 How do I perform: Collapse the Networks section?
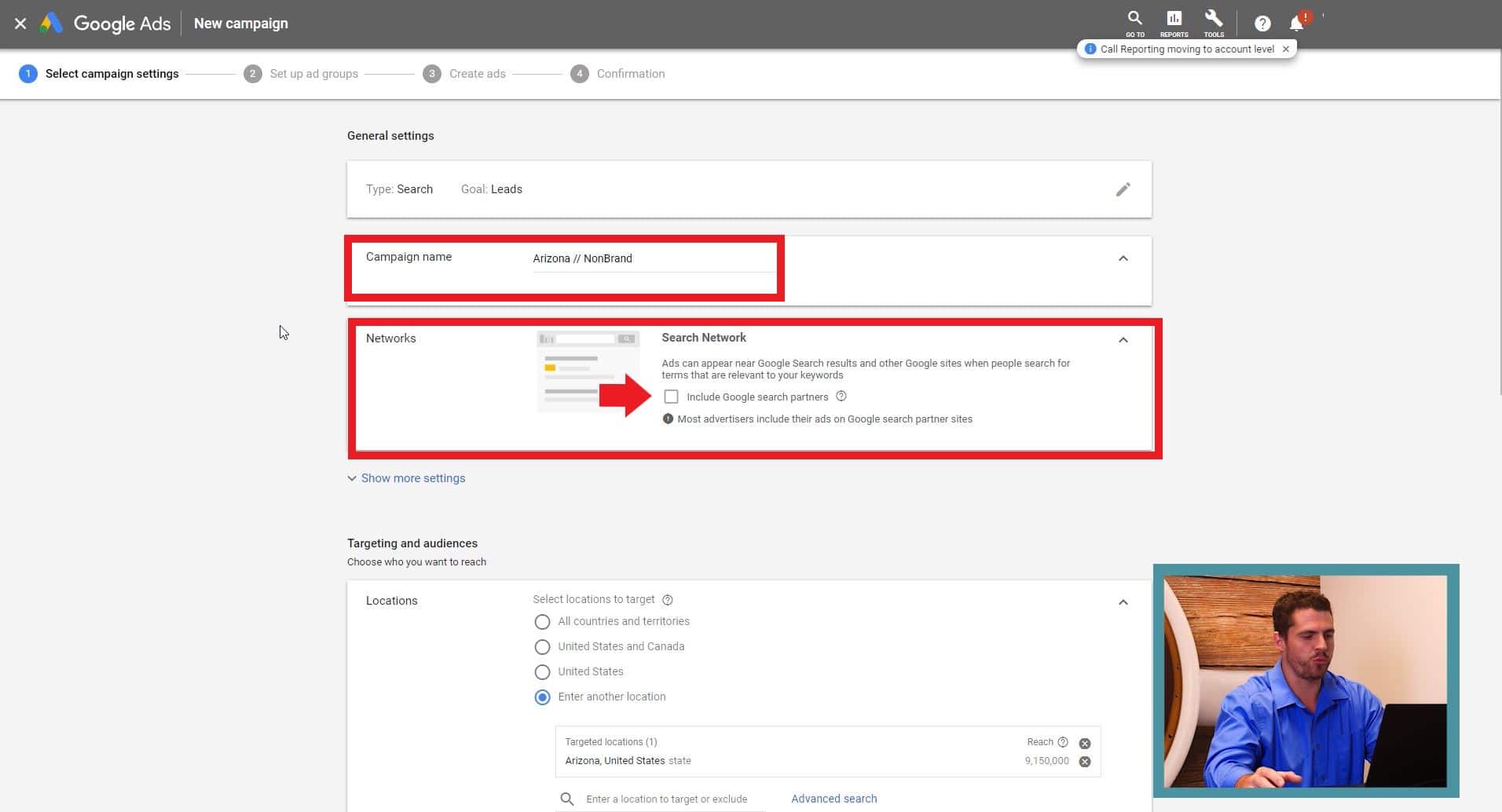click(x=1123, y=340)
